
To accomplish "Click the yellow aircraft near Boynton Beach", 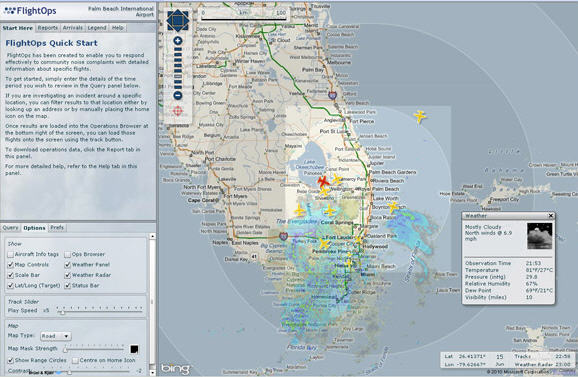I will click(393, 207).
